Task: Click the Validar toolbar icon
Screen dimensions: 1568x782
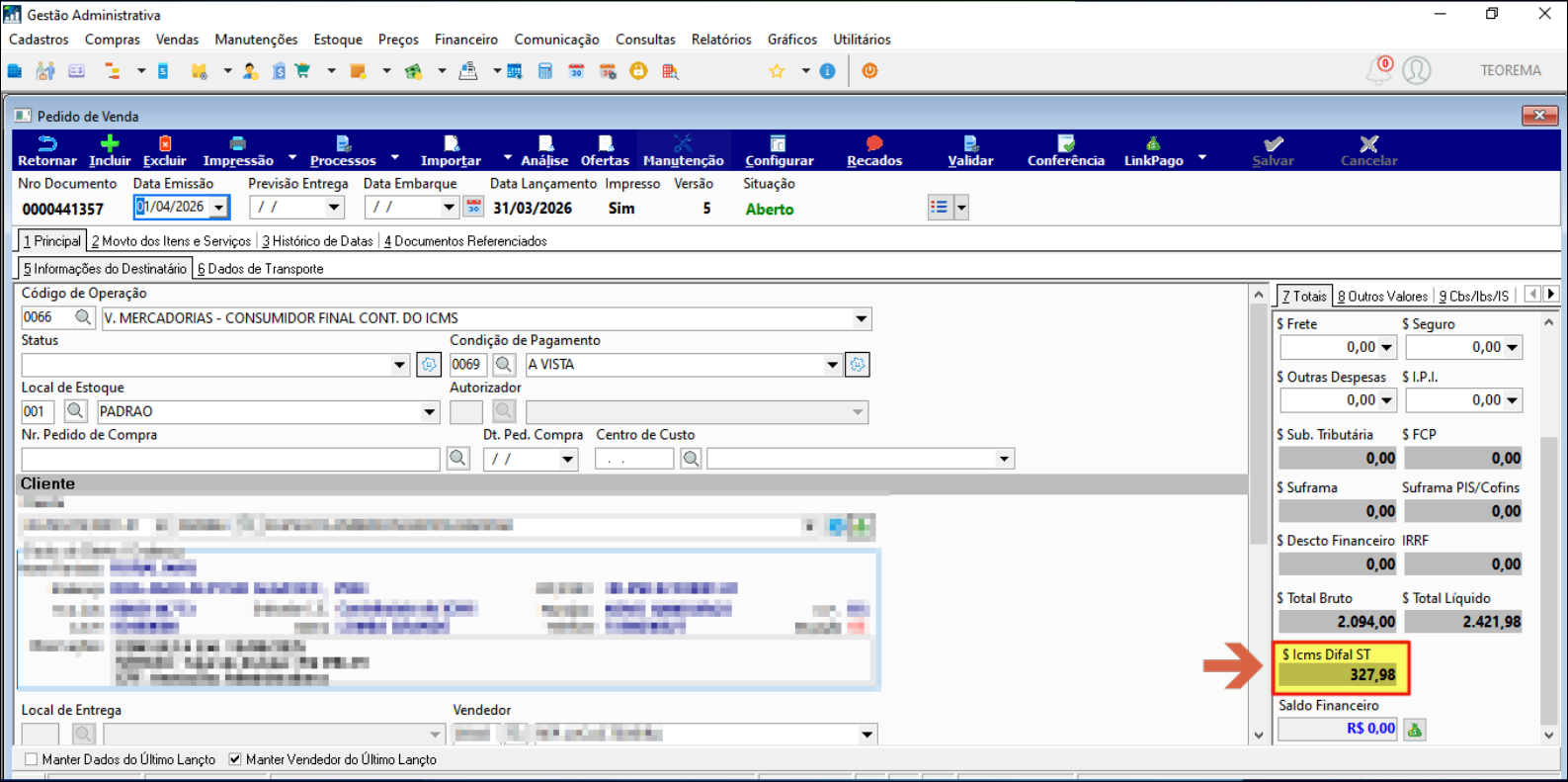Action: tap(970, 144)
